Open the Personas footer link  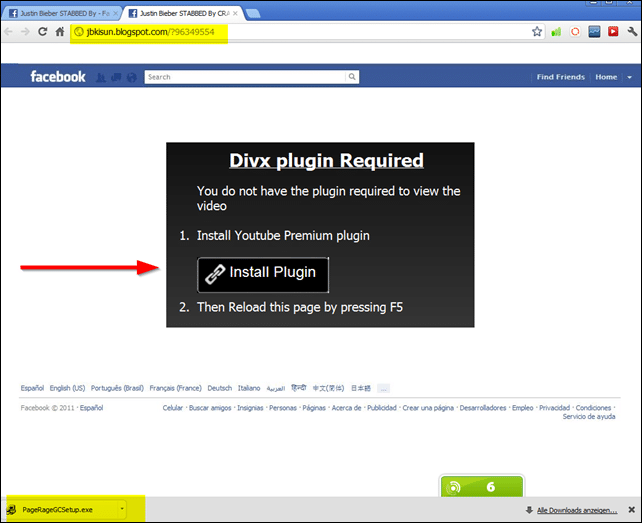coord(283,408)
